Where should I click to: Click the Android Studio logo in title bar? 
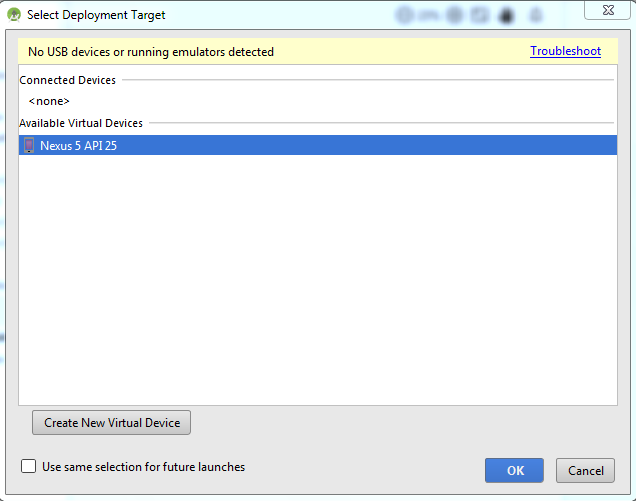[14, 15]
